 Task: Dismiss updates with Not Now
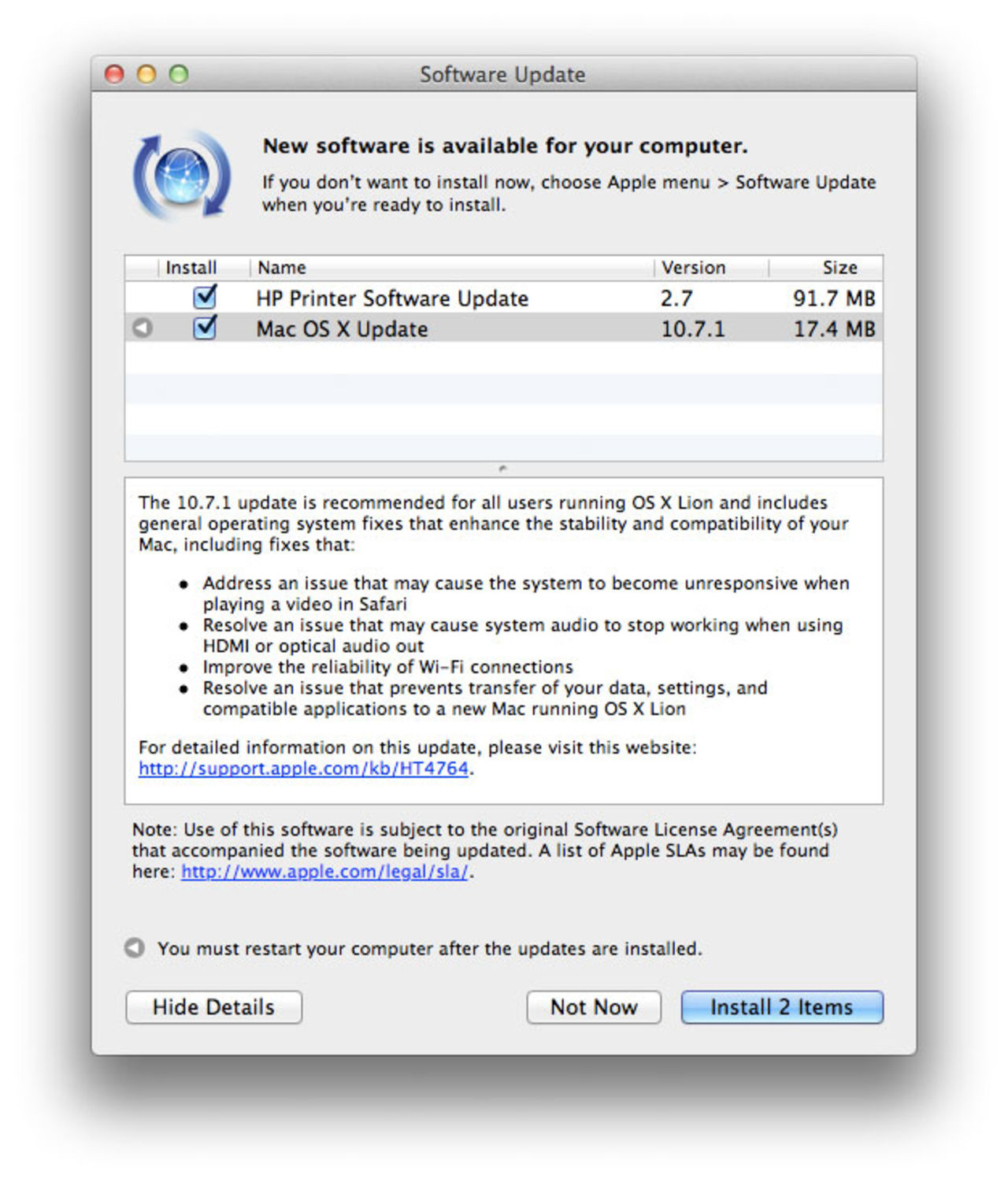[594, 1007]
